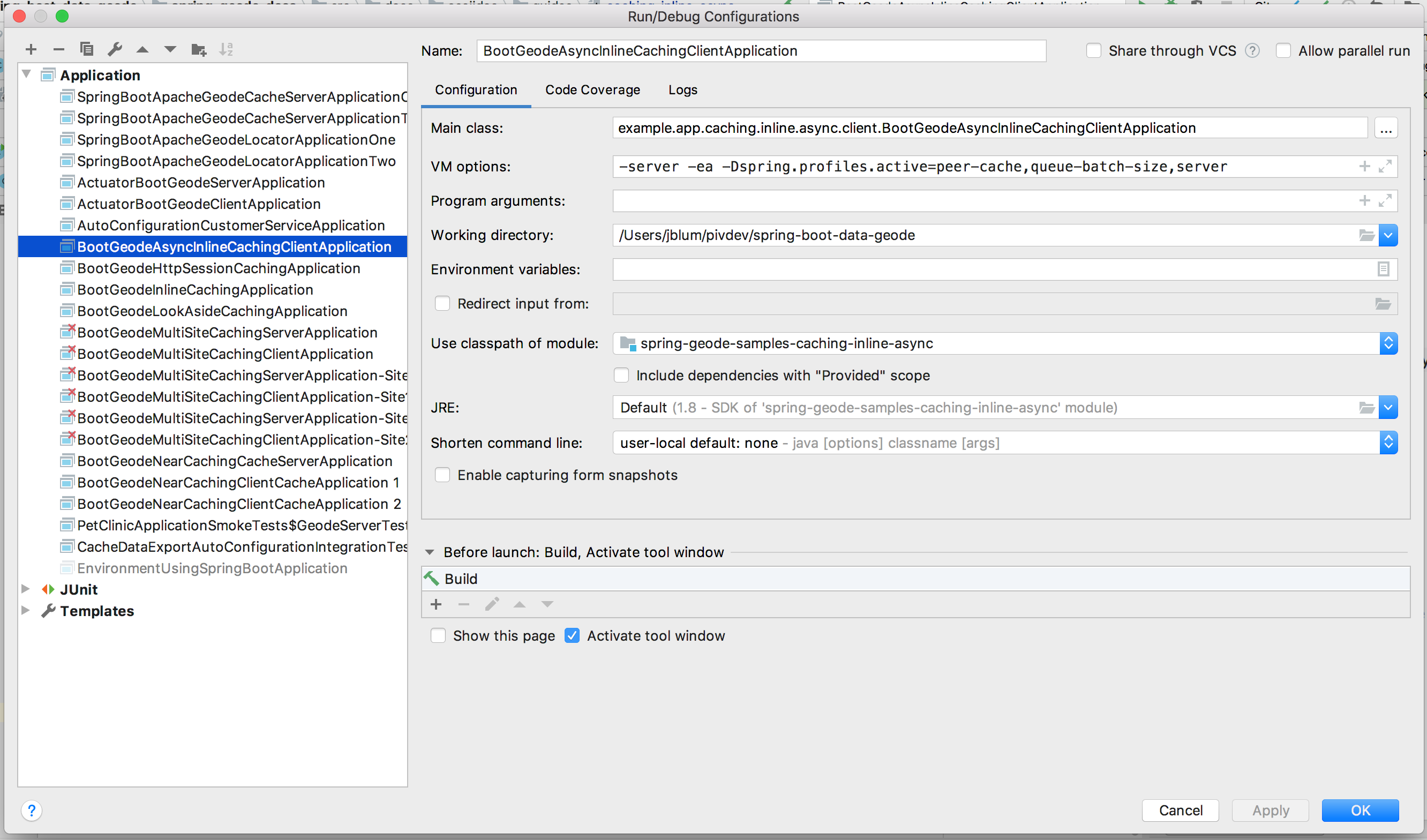Expand the Templates tree node

tap(26, 611)
